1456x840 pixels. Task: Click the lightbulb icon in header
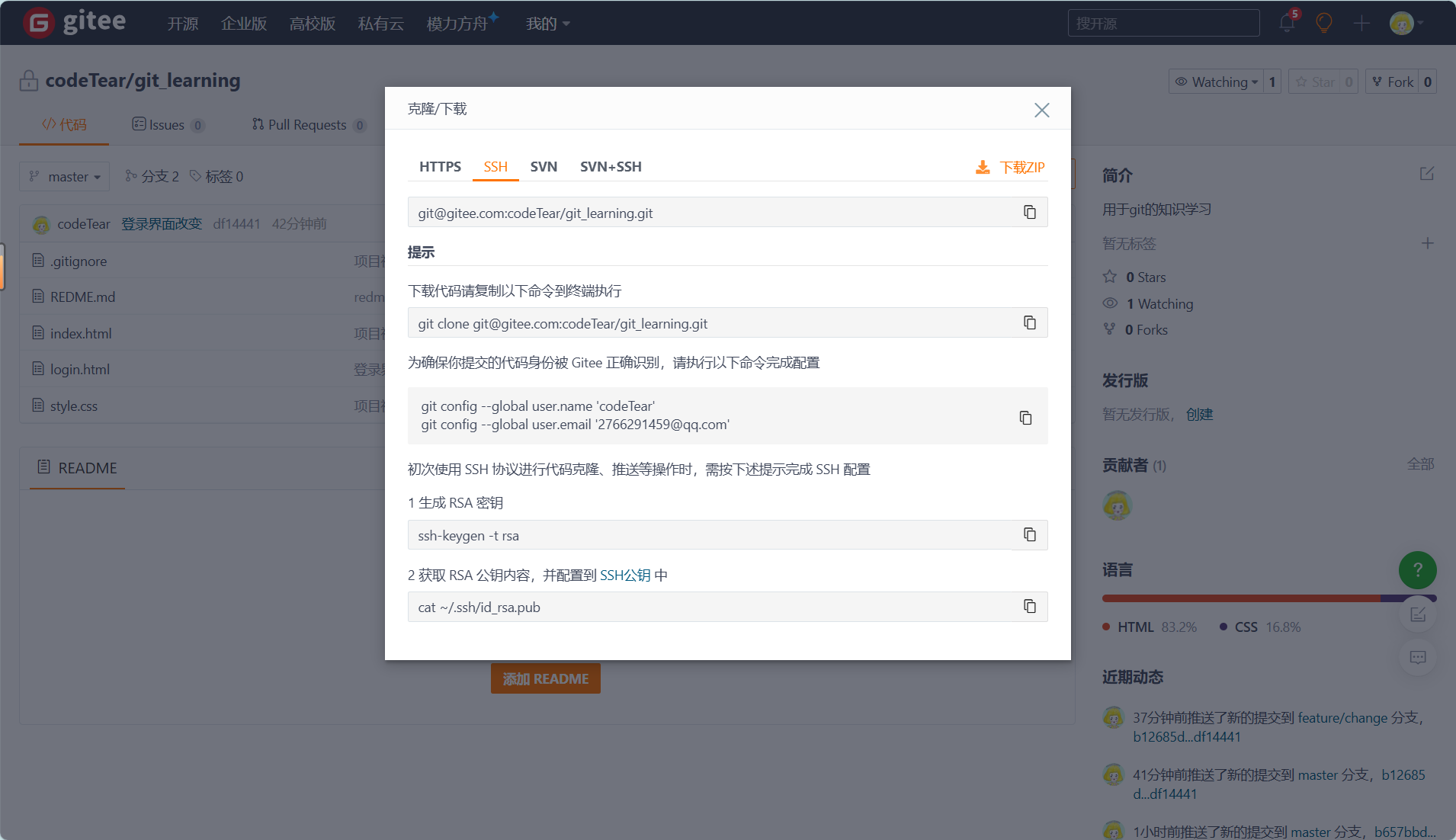click(1324, 23)
